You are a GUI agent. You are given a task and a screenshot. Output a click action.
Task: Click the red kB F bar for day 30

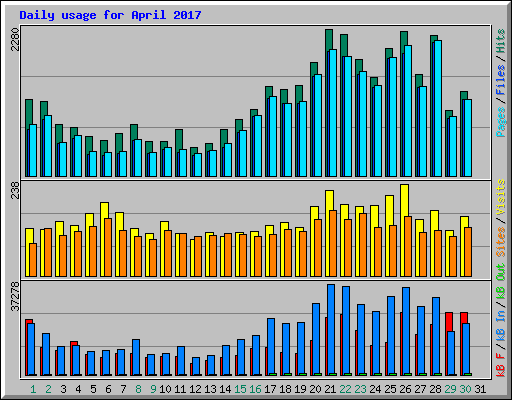tap(464, 317)
